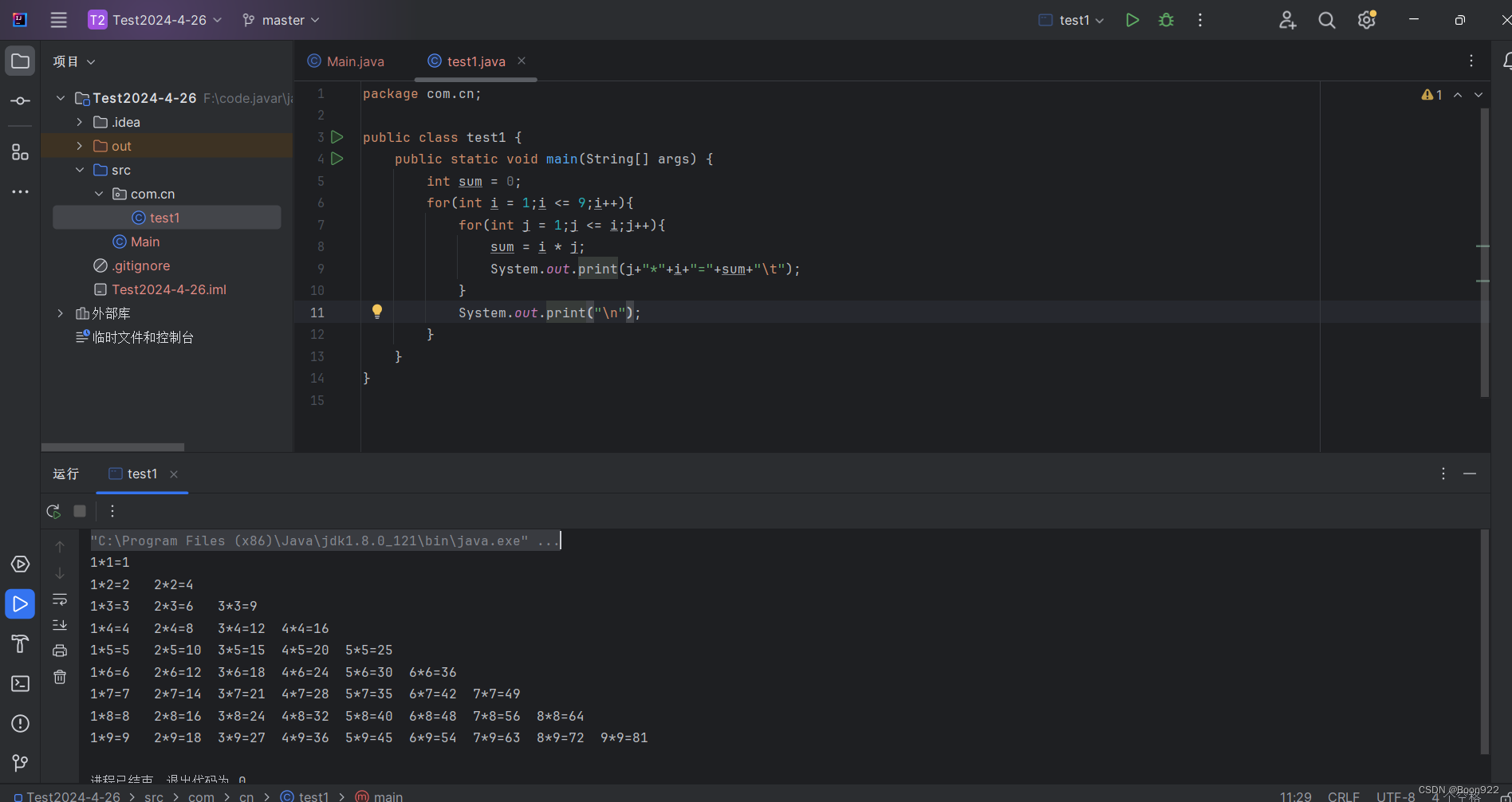This screenshot has height=802, width=1512.
Task: Go to previous highlighted warning arrow
Action: [1458, 95]
